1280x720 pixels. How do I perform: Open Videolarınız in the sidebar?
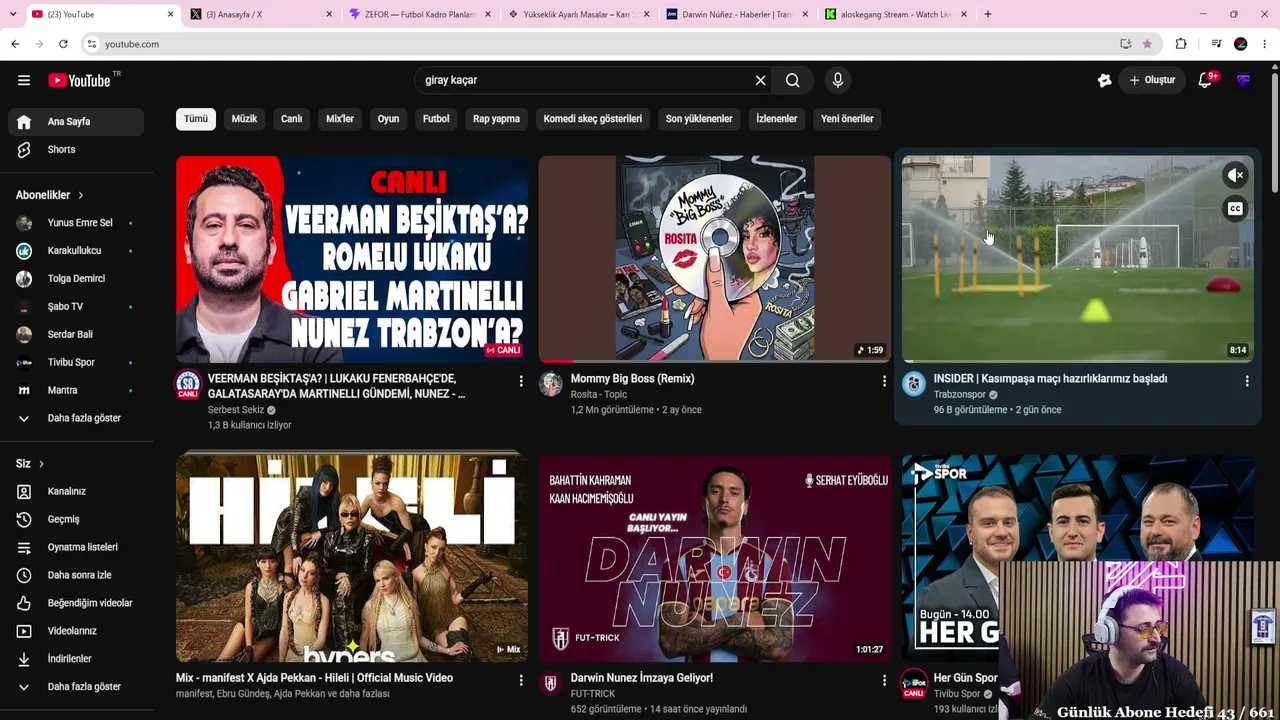[x=76, y=631]
